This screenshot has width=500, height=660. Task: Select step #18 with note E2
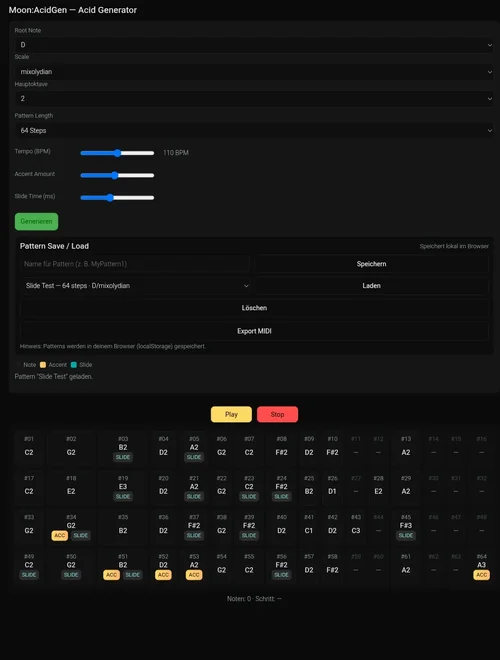tap(71, 487)
